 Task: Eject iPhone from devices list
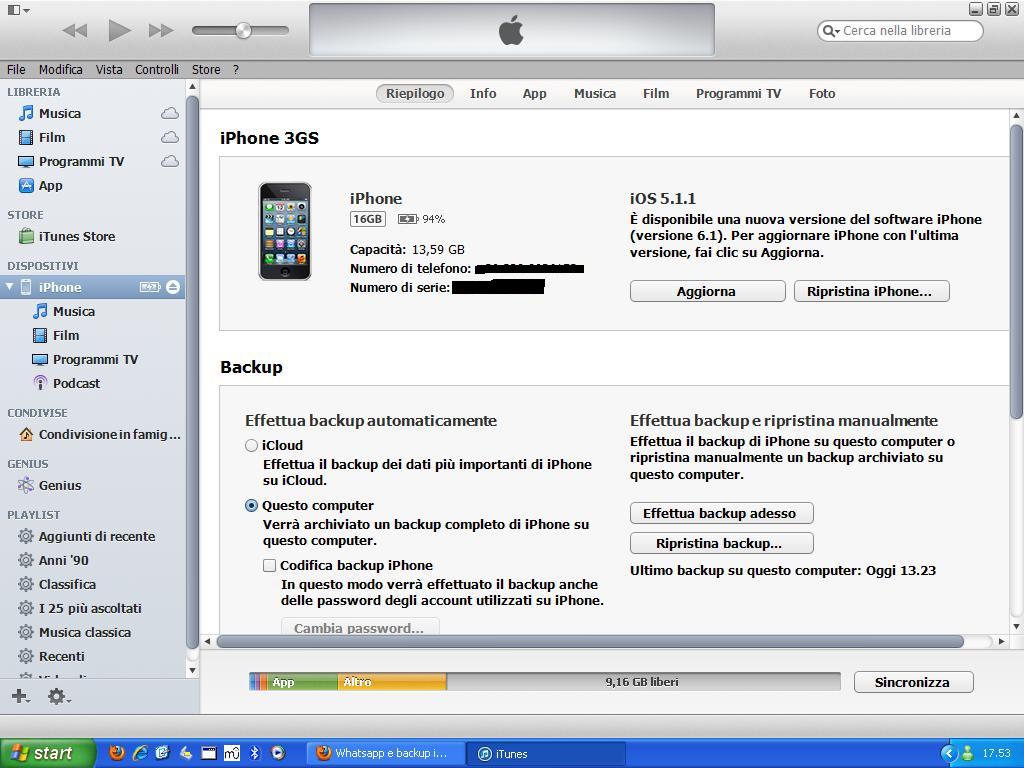173,287
